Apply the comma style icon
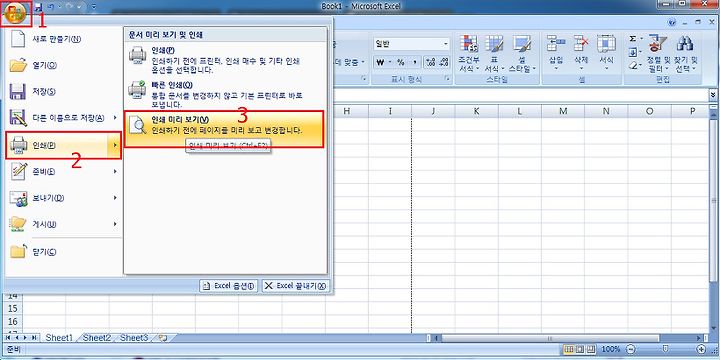 (414, 62)
